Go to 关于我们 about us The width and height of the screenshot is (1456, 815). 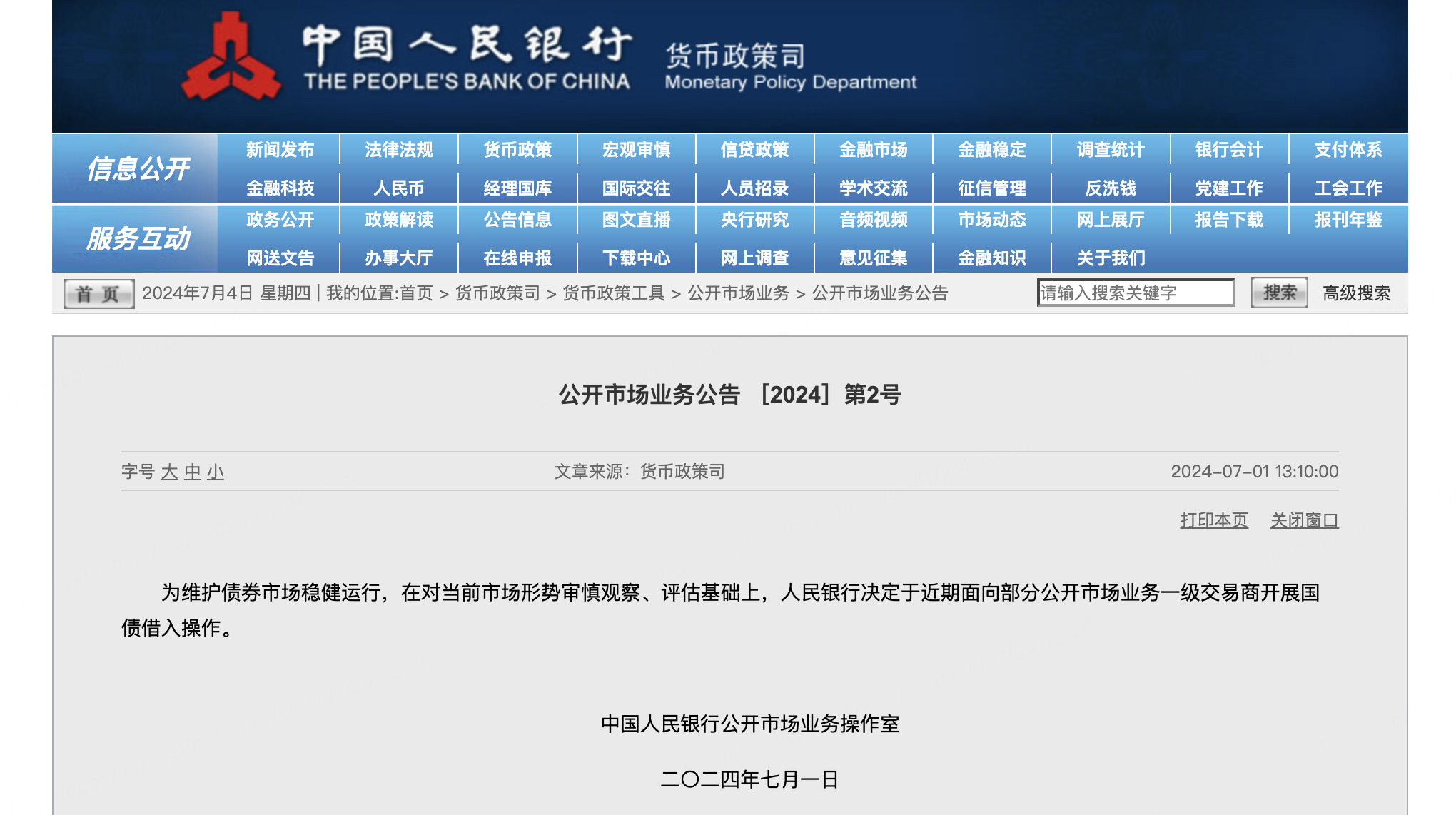pyautogui.click(x=1111, y=258)
